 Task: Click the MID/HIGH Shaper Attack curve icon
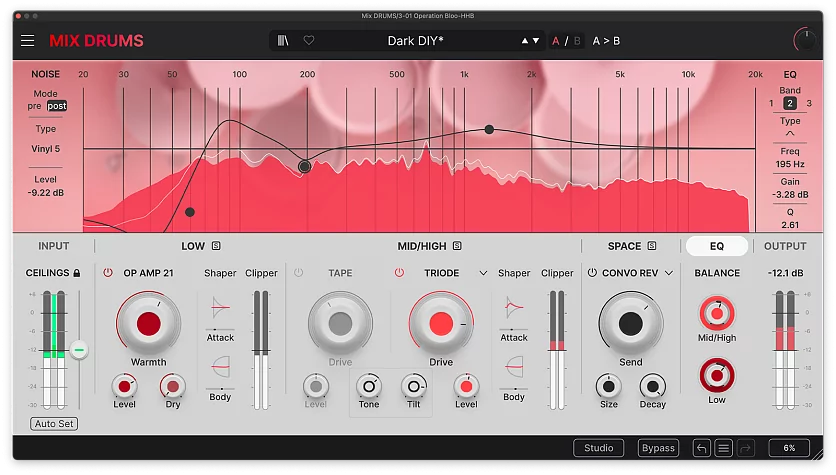tap(514, 308)
